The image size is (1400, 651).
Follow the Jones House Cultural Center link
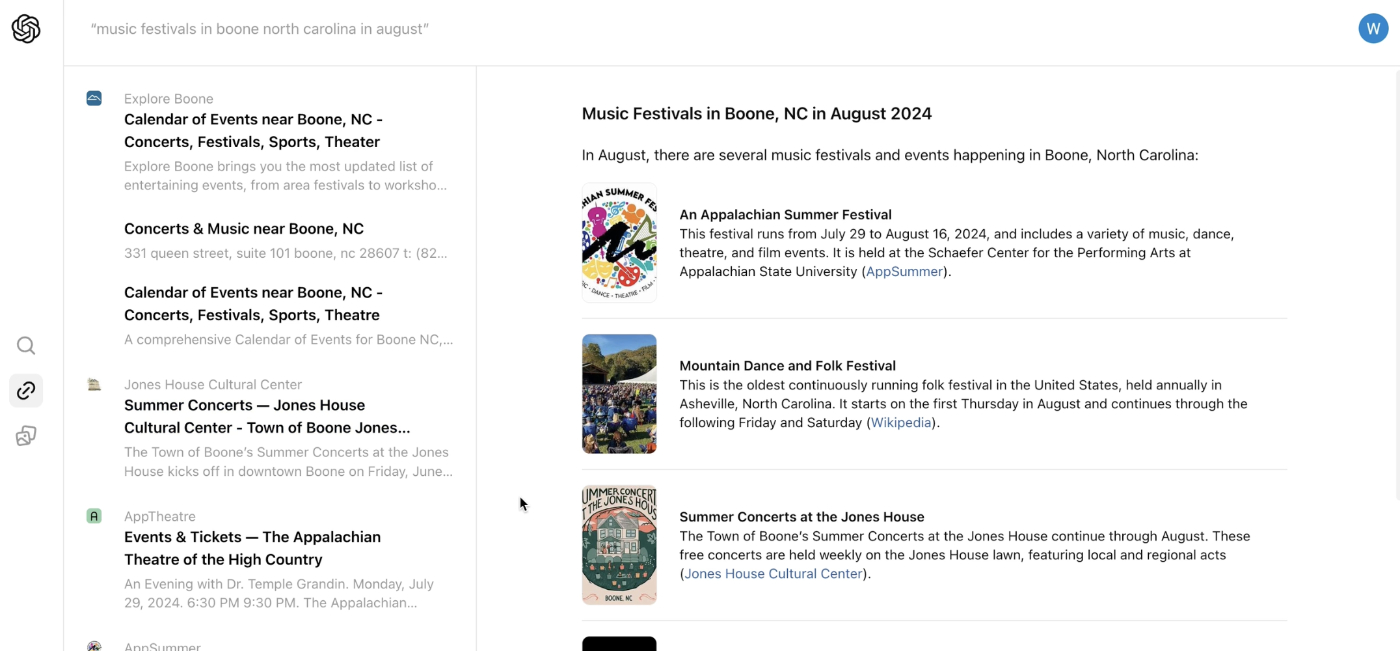tap(773, 574)
